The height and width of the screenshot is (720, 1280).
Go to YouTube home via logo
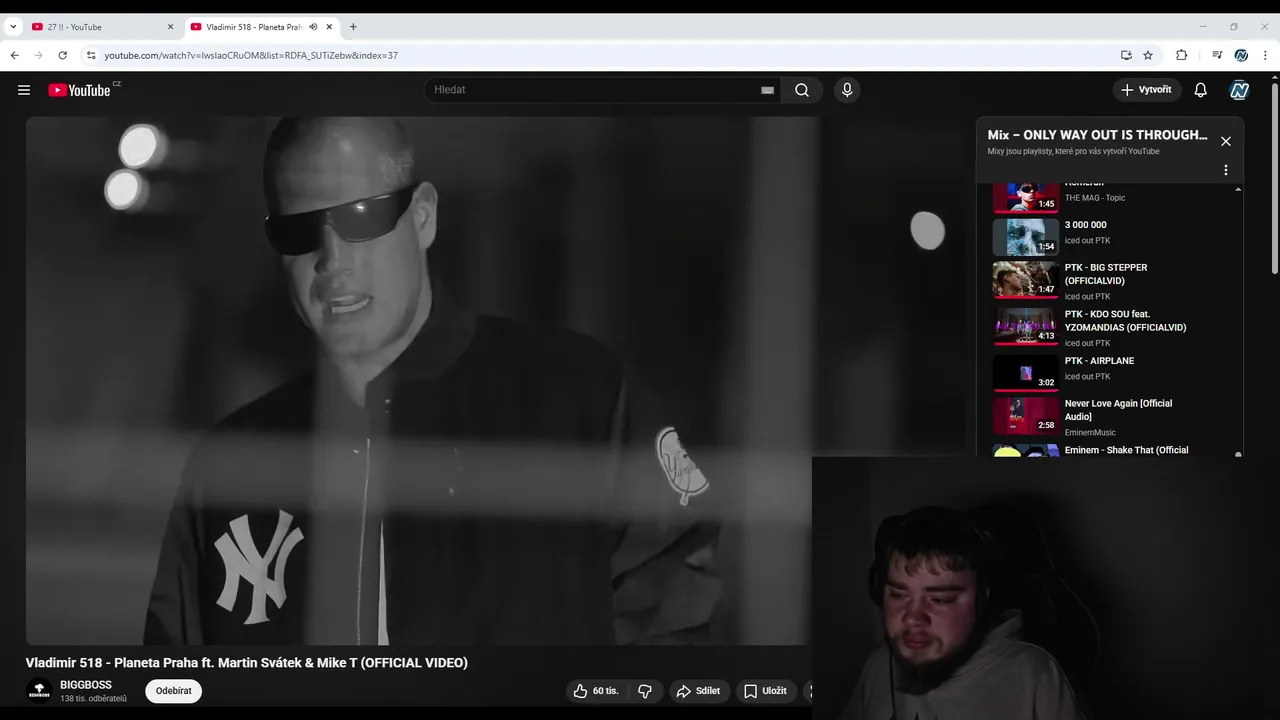(79, 90)
